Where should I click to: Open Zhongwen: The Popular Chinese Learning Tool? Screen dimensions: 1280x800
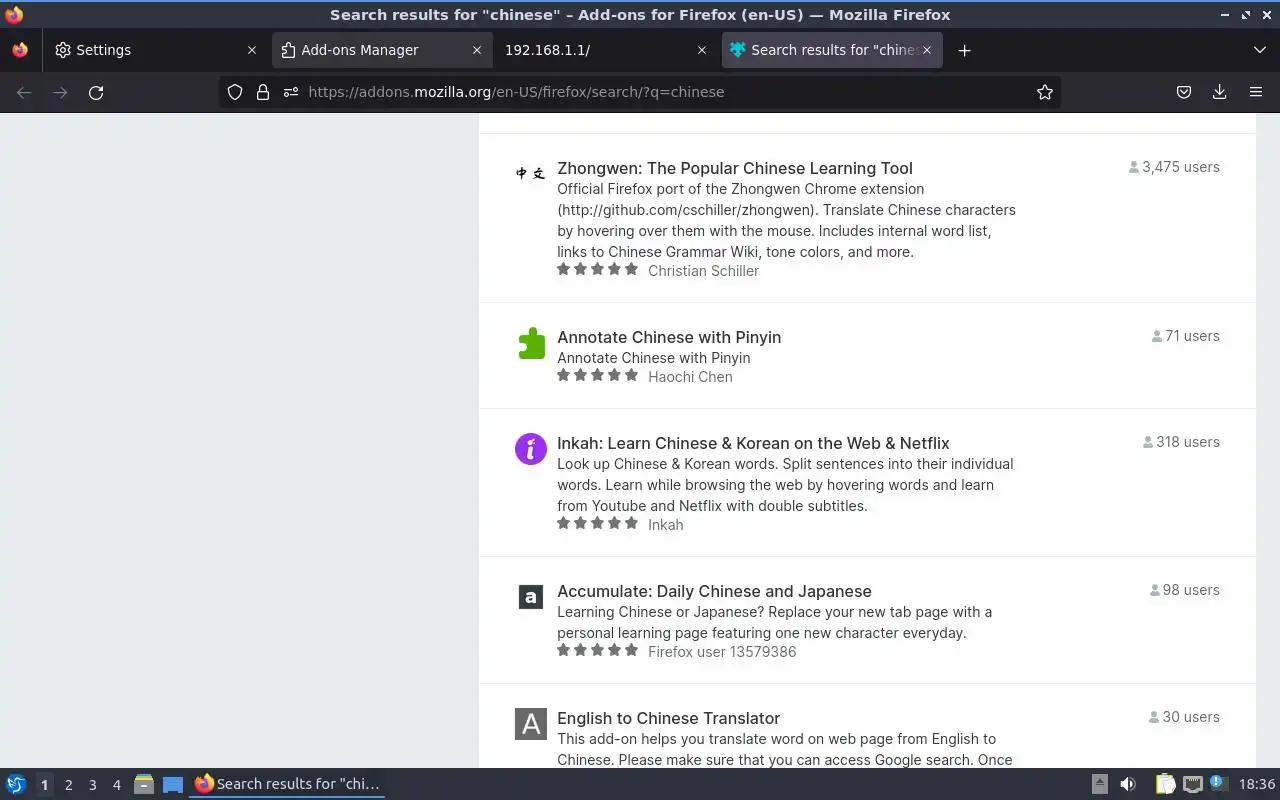click(735, 168)
